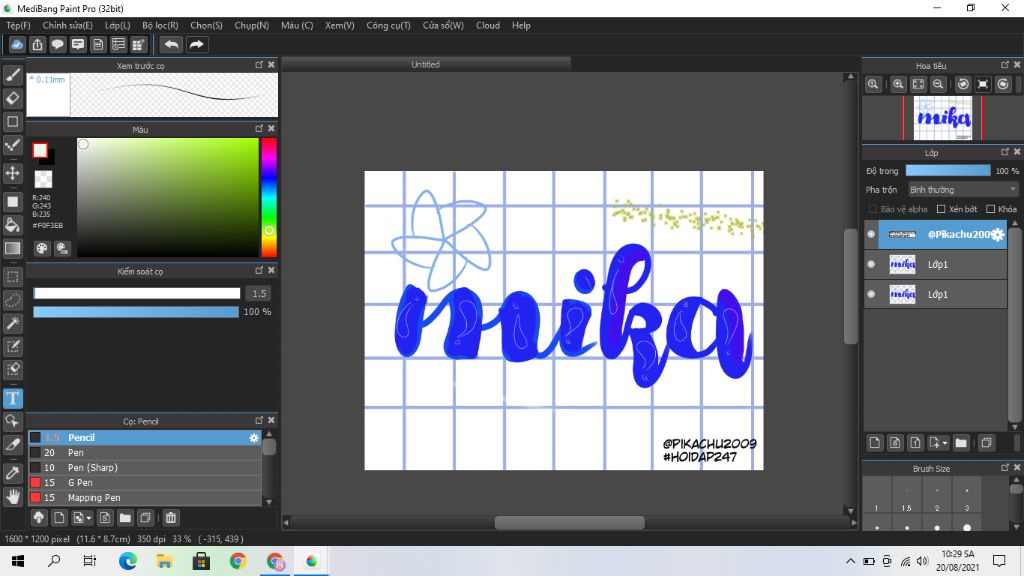This screenshot has width=1024, height=576.
Task: Undock the Màu panel
Action: click(259, 129)
